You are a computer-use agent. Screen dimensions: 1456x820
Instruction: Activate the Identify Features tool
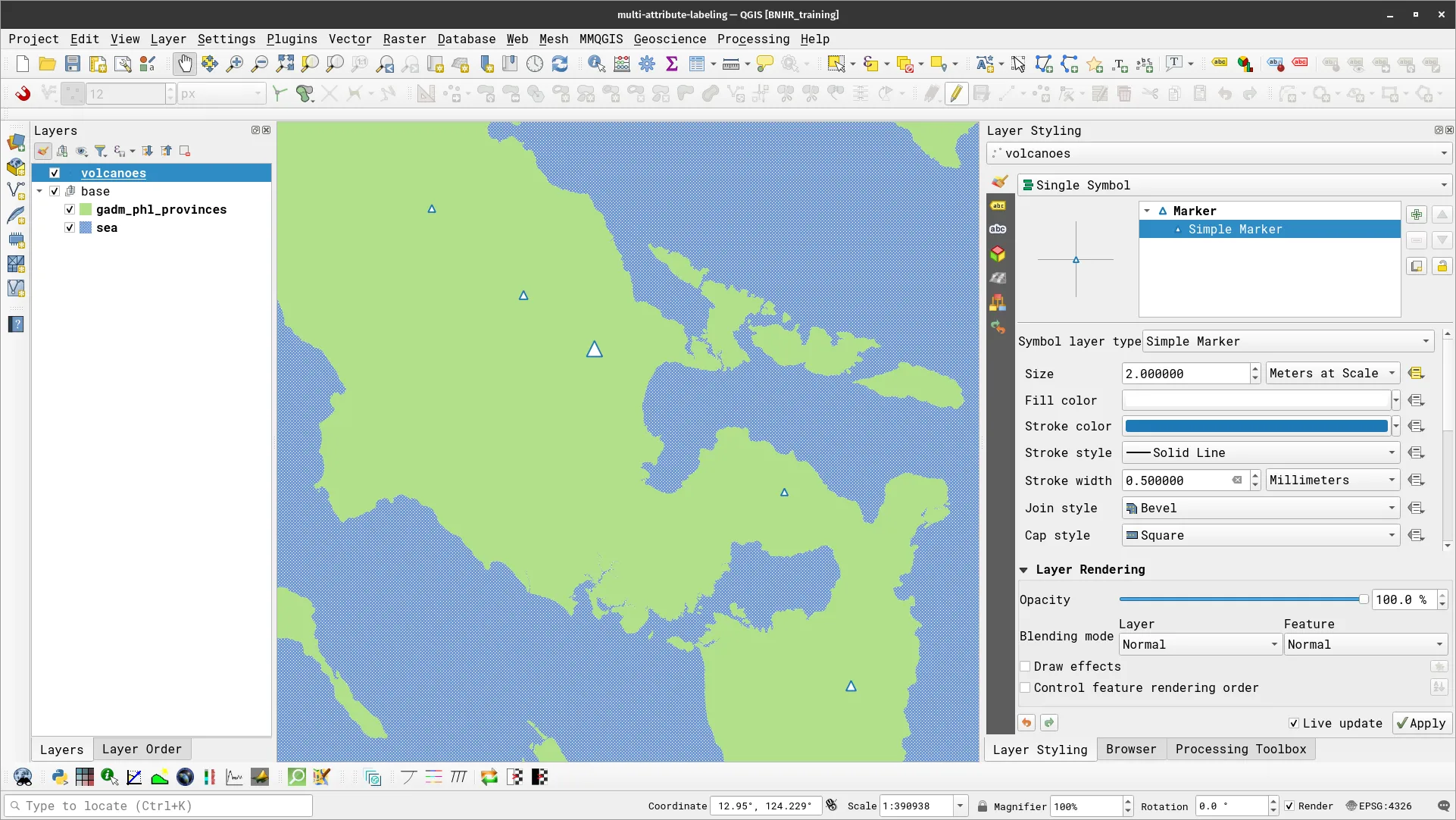point(597,64)
